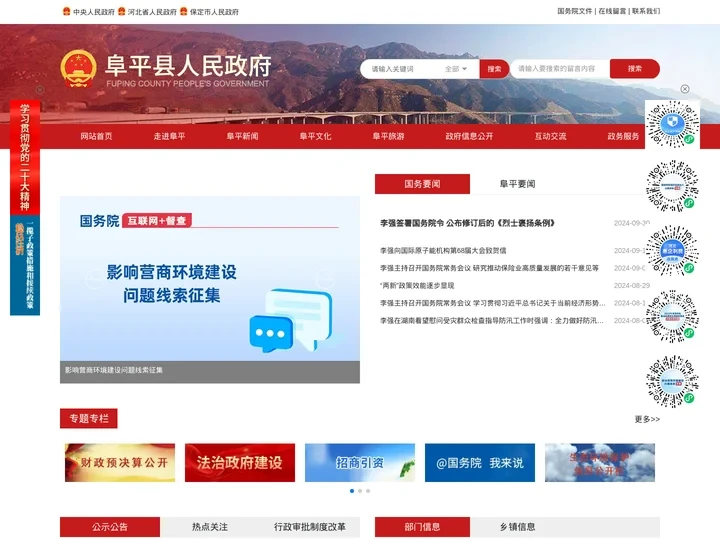Click the 搜索 button beside keyword field
This screenshot has width=720, height=540.
click(494, 69)
